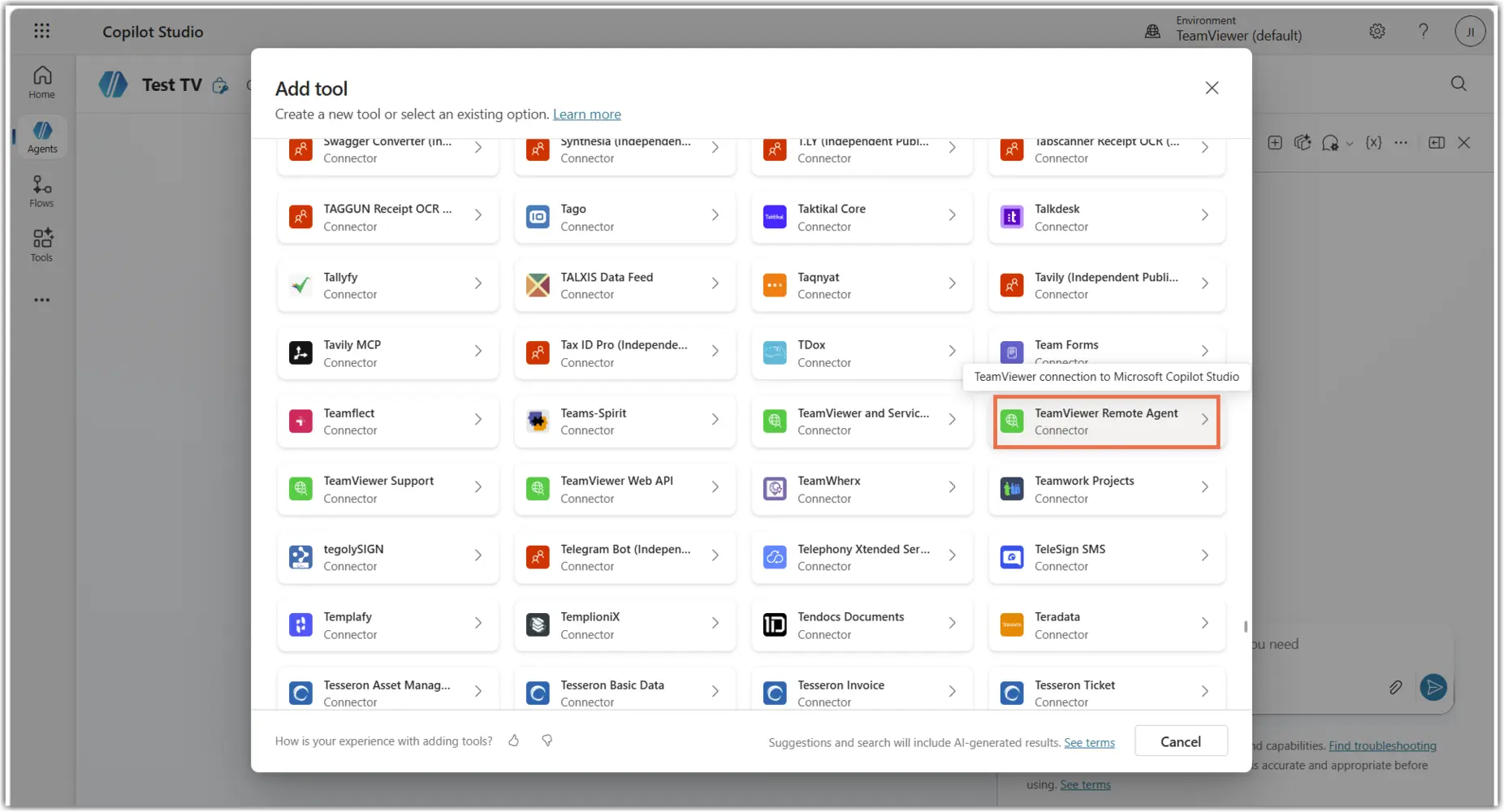Expand the Tesseron Ticket chevron
Image resolution: width=1504 pixels, height=812 pixels.
pyautogui.click(x=1205, y=691)
